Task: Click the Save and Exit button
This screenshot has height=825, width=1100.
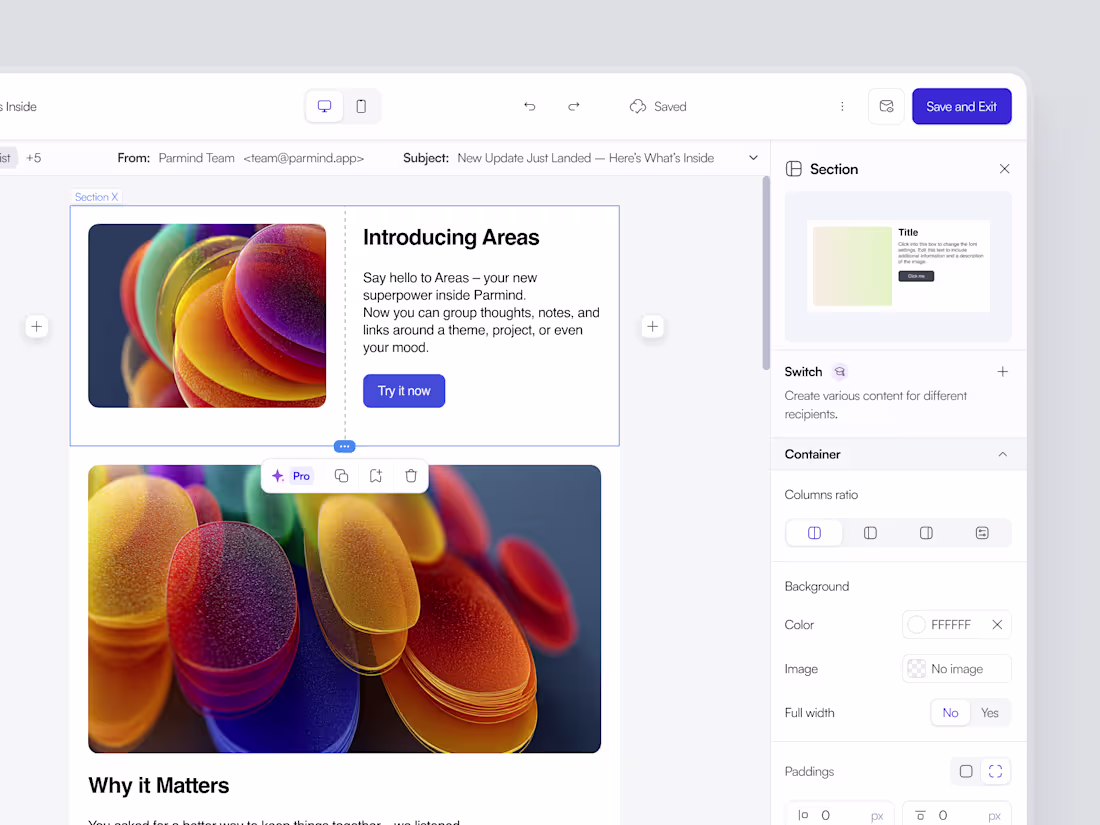Action: click(961, 106)
